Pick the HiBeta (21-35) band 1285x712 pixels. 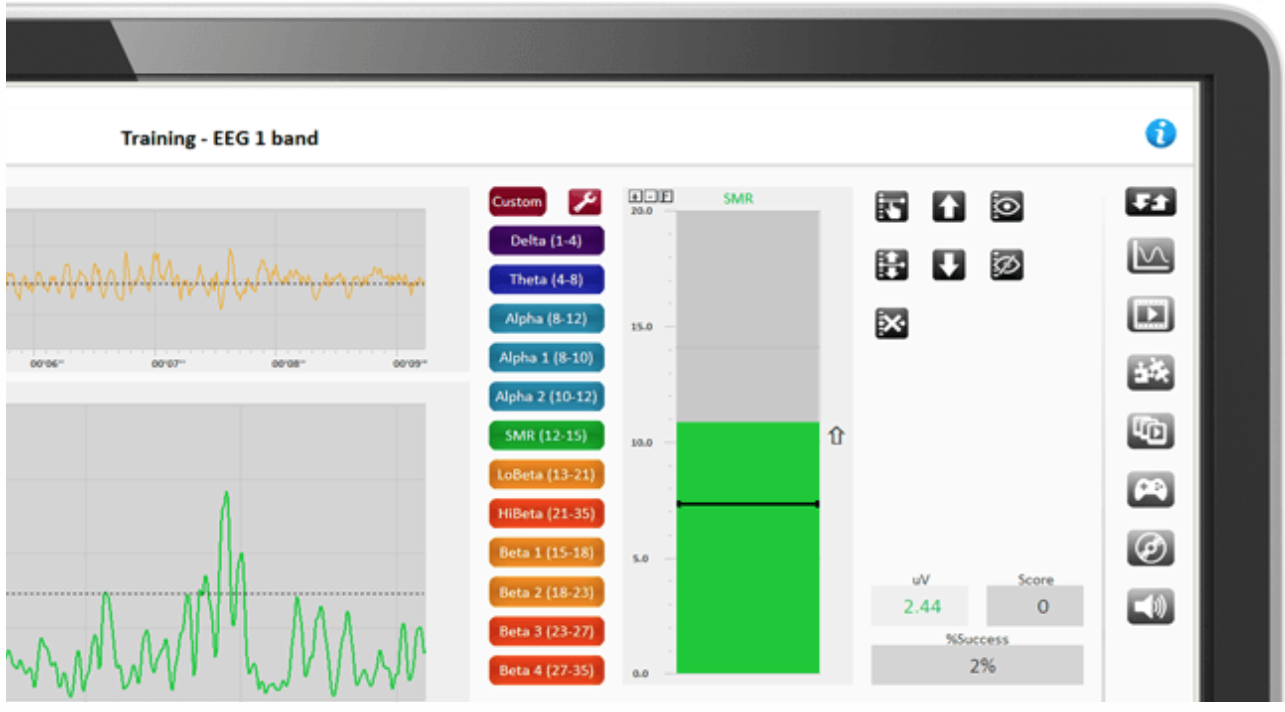click(x=547, y=514)
